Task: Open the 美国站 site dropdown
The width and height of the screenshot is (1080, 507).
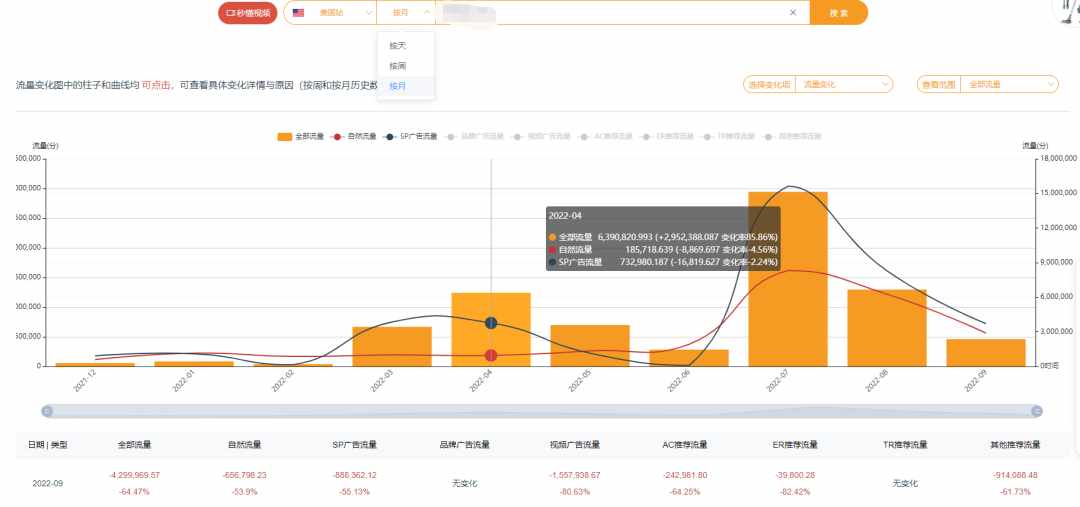Action: pos(330,12)
